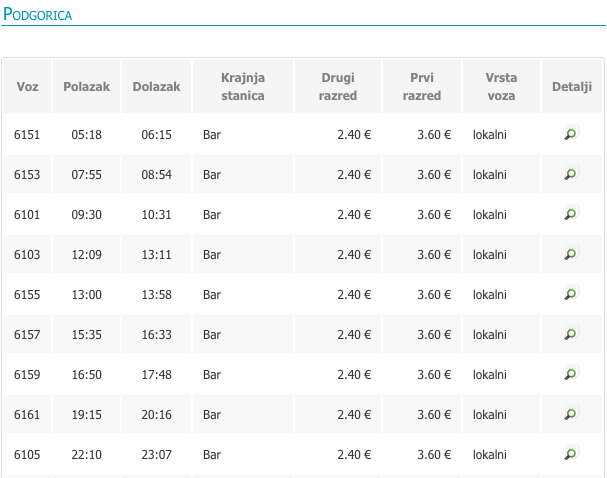Image resolution: width=607 pixels, height=478 pixels.
Task: Select train number 6105 cell
Action: point(27,454)
